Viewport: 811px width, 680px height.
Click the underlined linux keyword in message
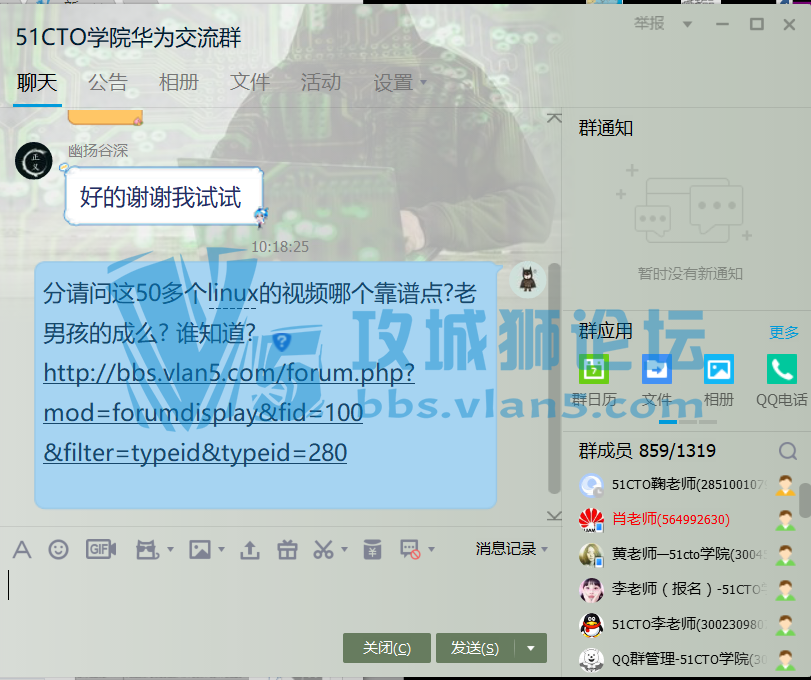pyautogui.click(x=232, y=294)
